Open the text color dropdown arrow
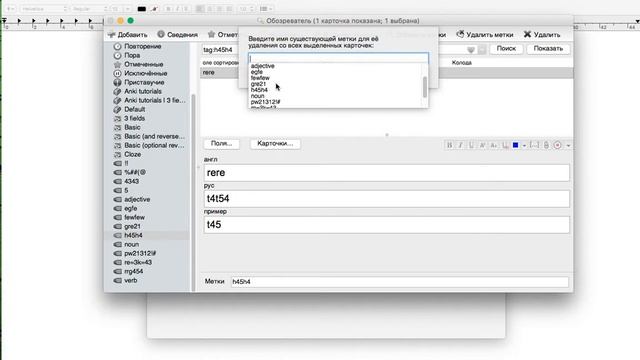Image resolution: width=640 pixels, height=360 pixels. [524, 145]
